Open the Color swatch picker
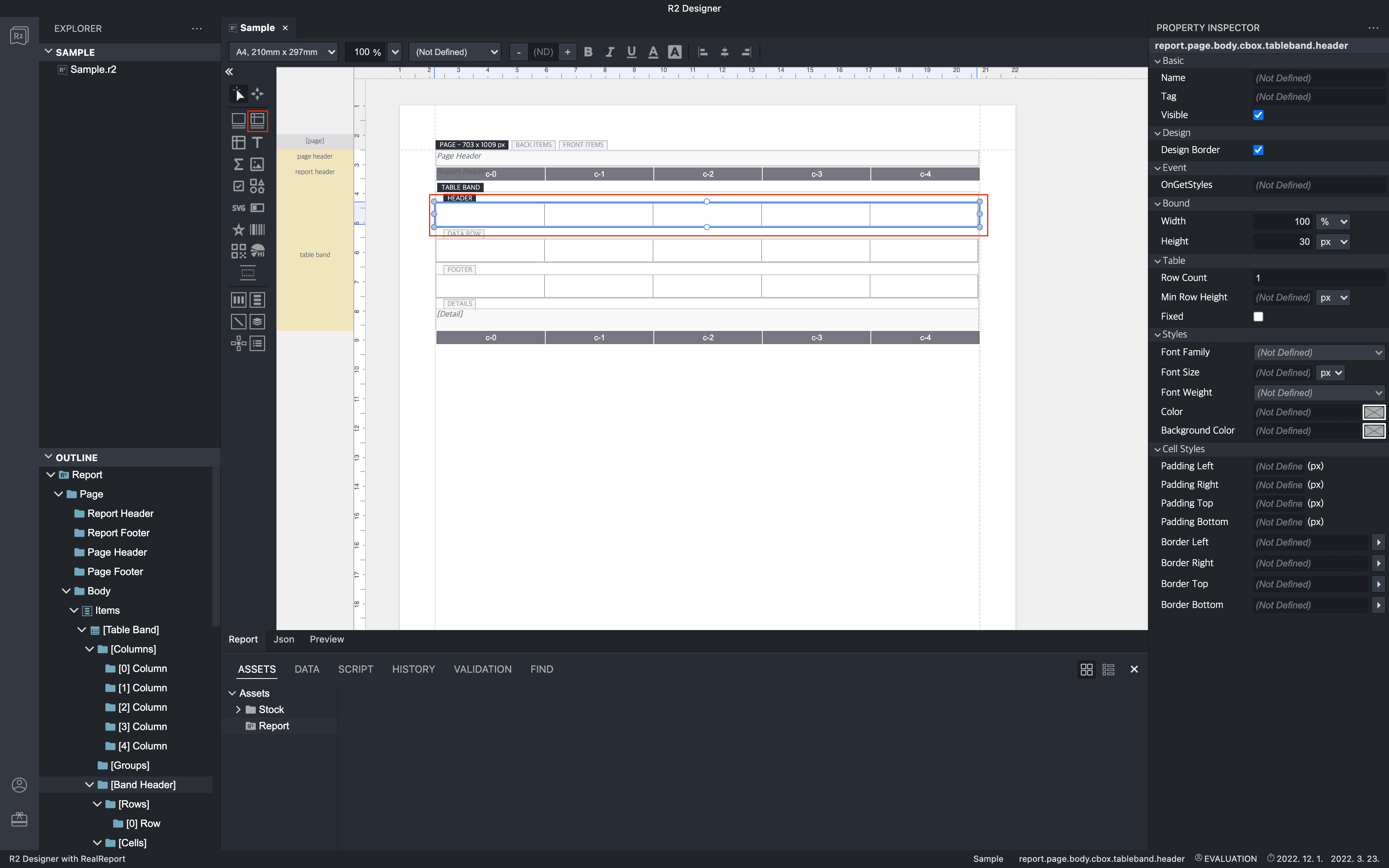The image size is (1389, 868). point(1373,412)
